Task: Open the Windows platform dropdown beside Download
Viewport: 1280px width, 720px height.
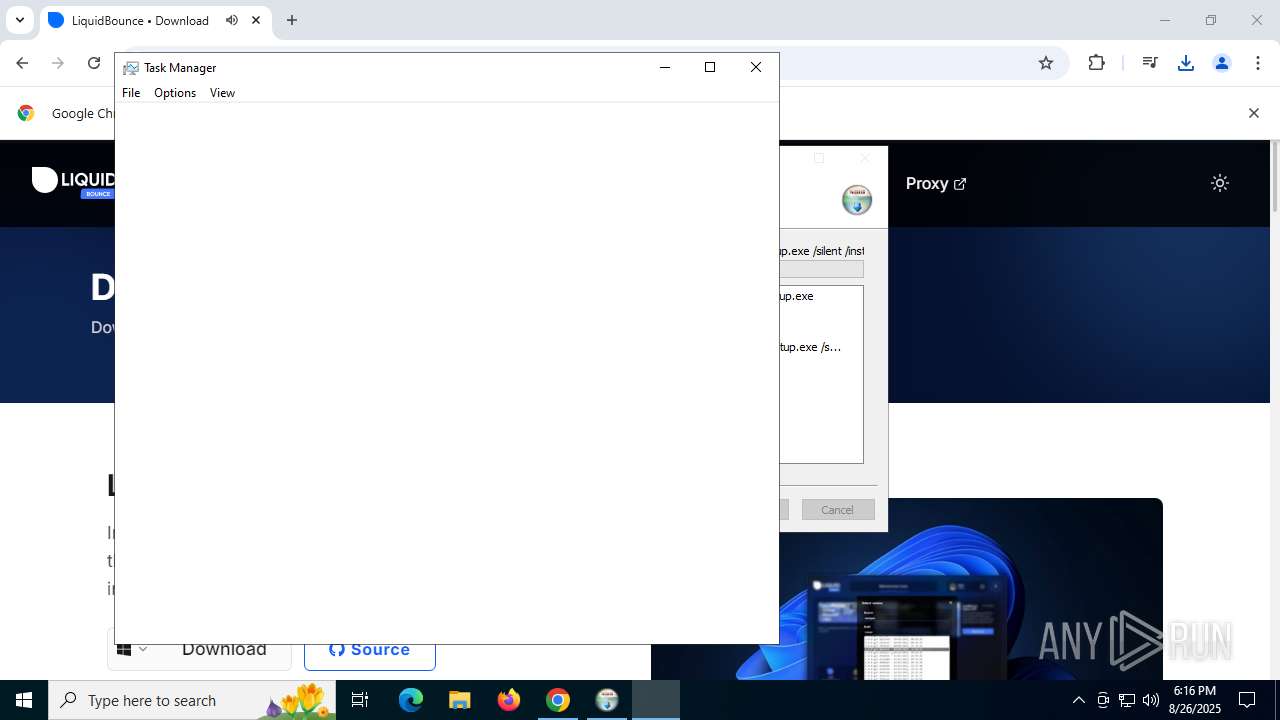Action: tap(132, 650)
